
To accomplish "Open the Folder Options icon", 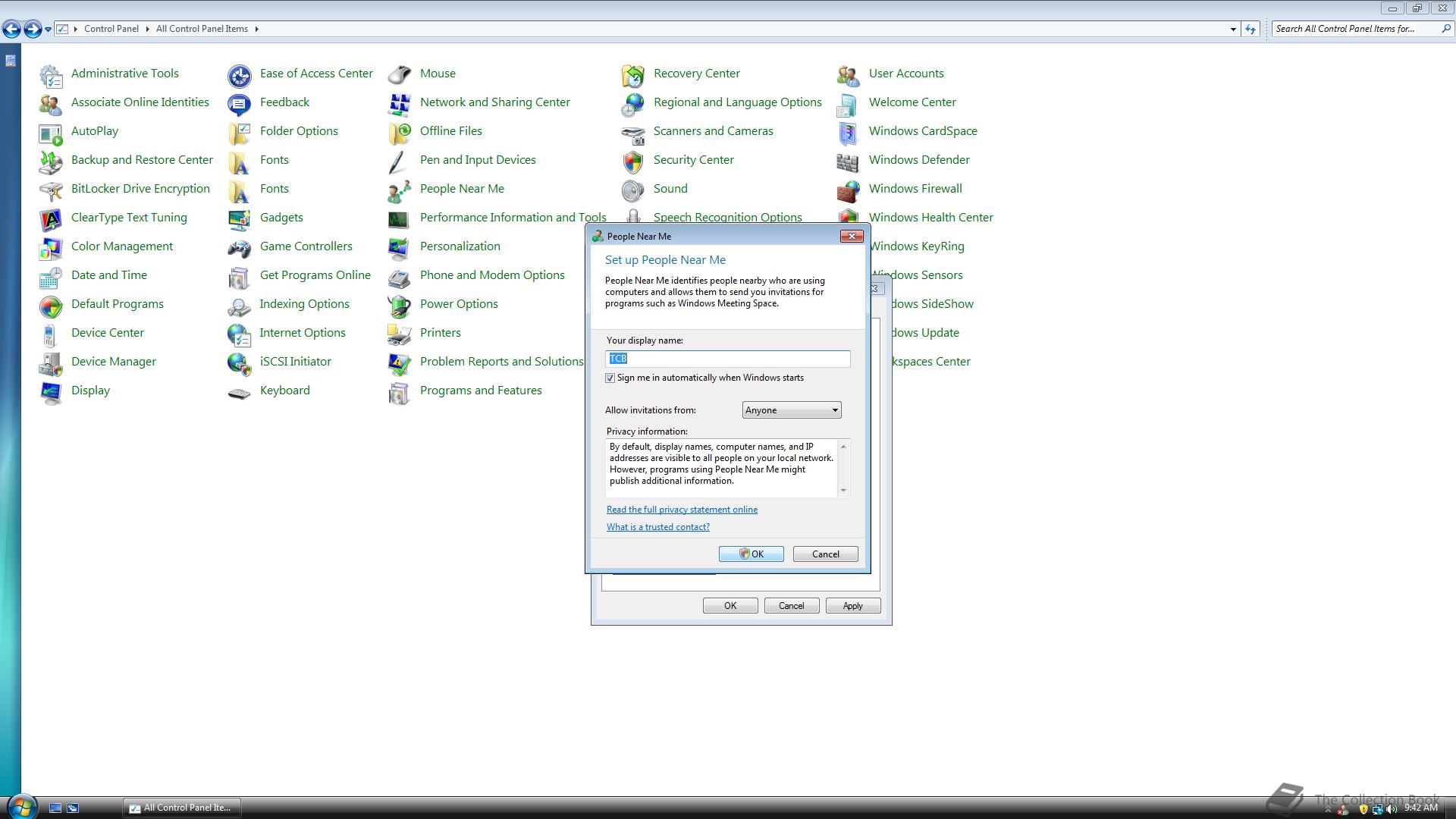I will 240,133.
